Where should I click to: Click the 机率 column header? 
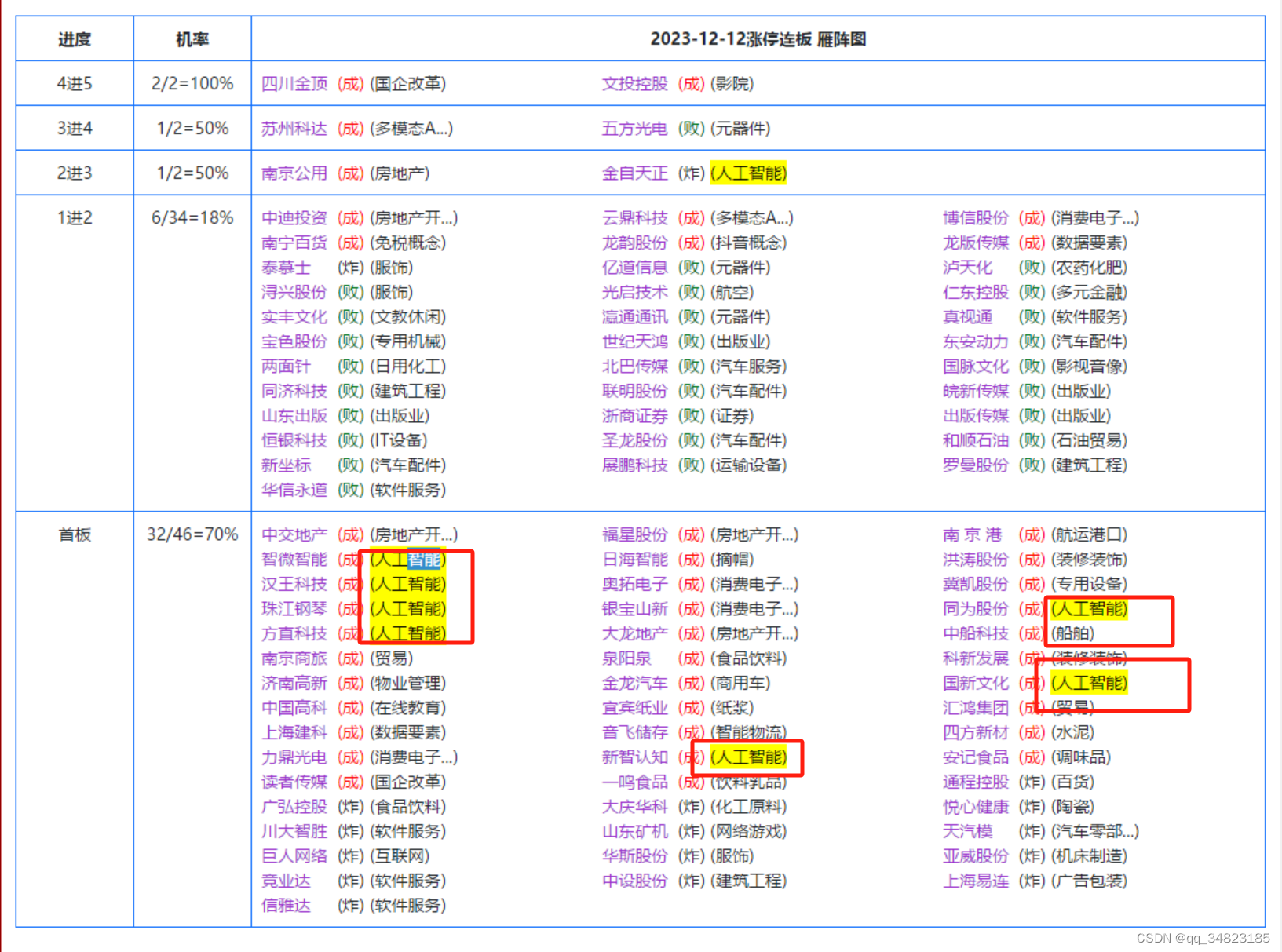192,39
